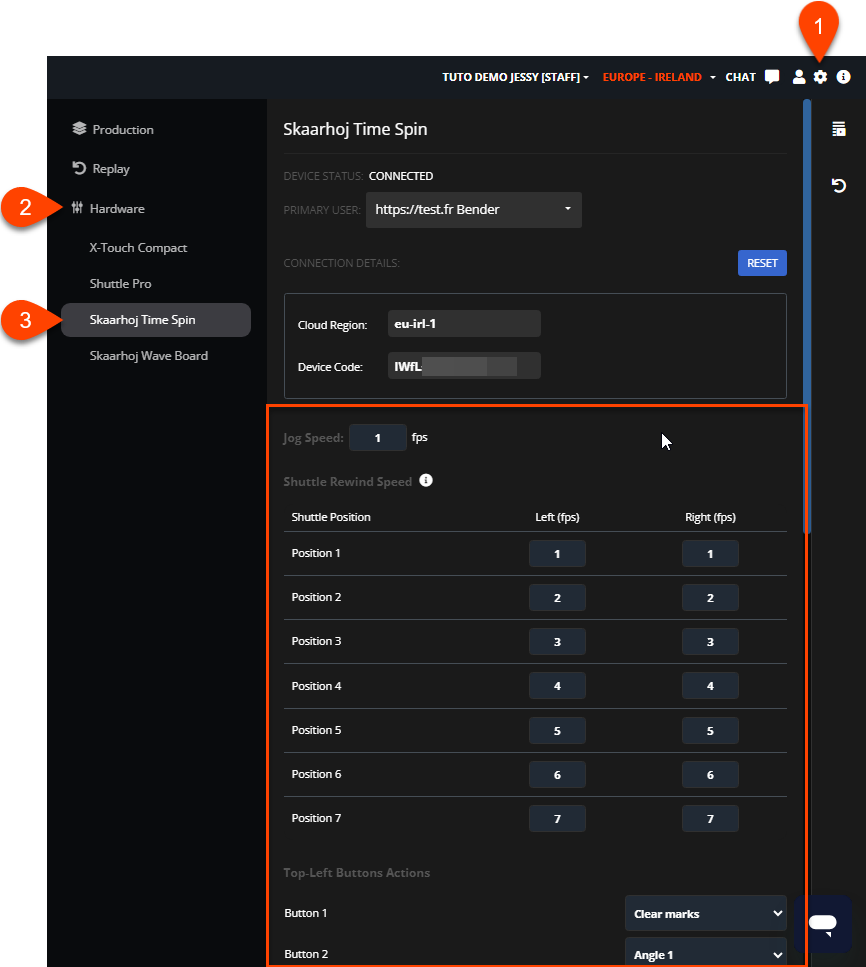Select Production in the sidebar
Viewport: 866px width, 967px height.
[122, 130]
